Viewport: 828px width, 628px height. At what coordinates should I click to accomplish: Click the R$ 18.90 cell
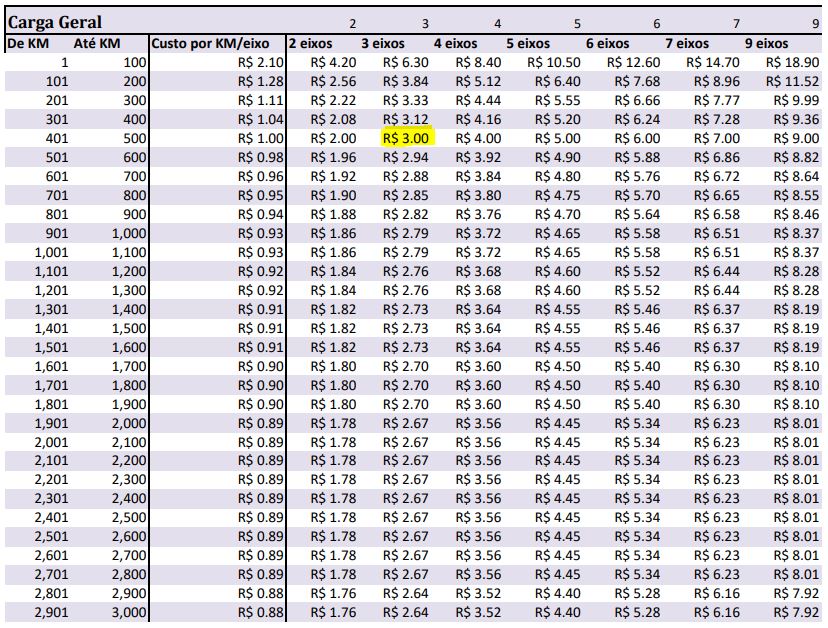click(793, 62)
